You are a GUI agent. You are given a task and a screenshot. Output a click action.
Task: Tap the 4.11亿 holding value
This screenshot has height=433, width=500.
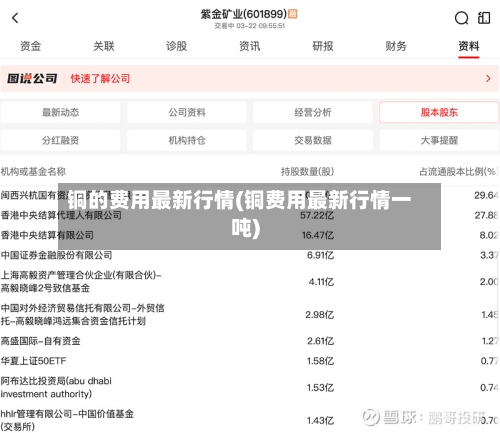coord(321,282)
